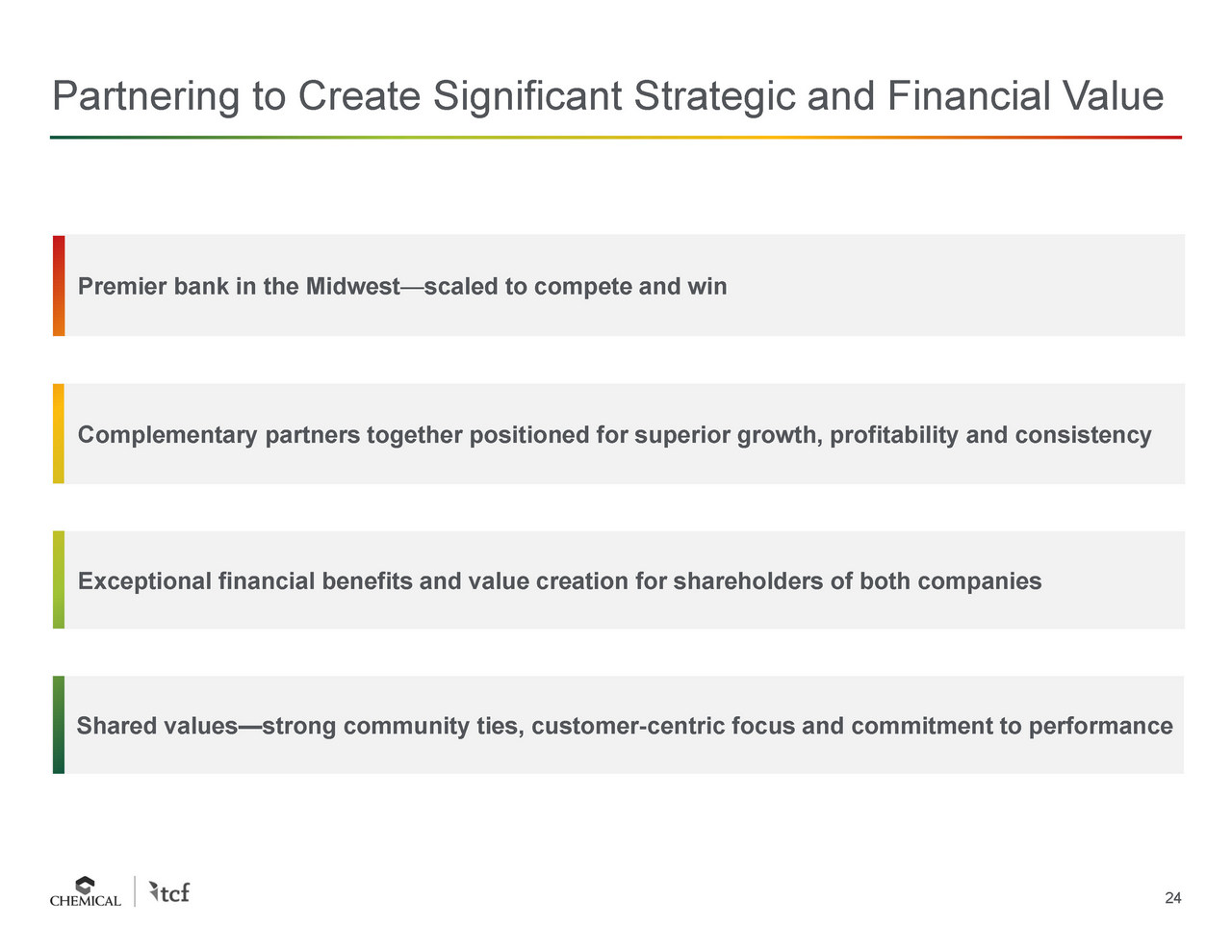Click the tcf logo
Viewport: 1232px width, 952px height.
169,892
